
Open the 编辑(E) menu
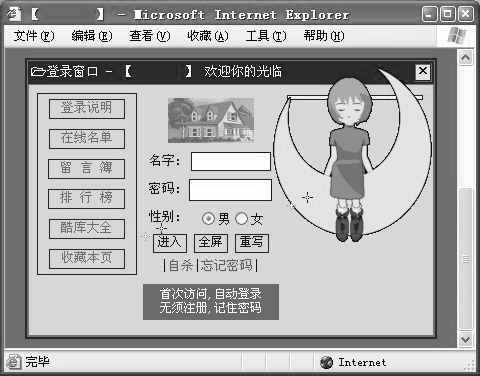(x=92, y=36)
